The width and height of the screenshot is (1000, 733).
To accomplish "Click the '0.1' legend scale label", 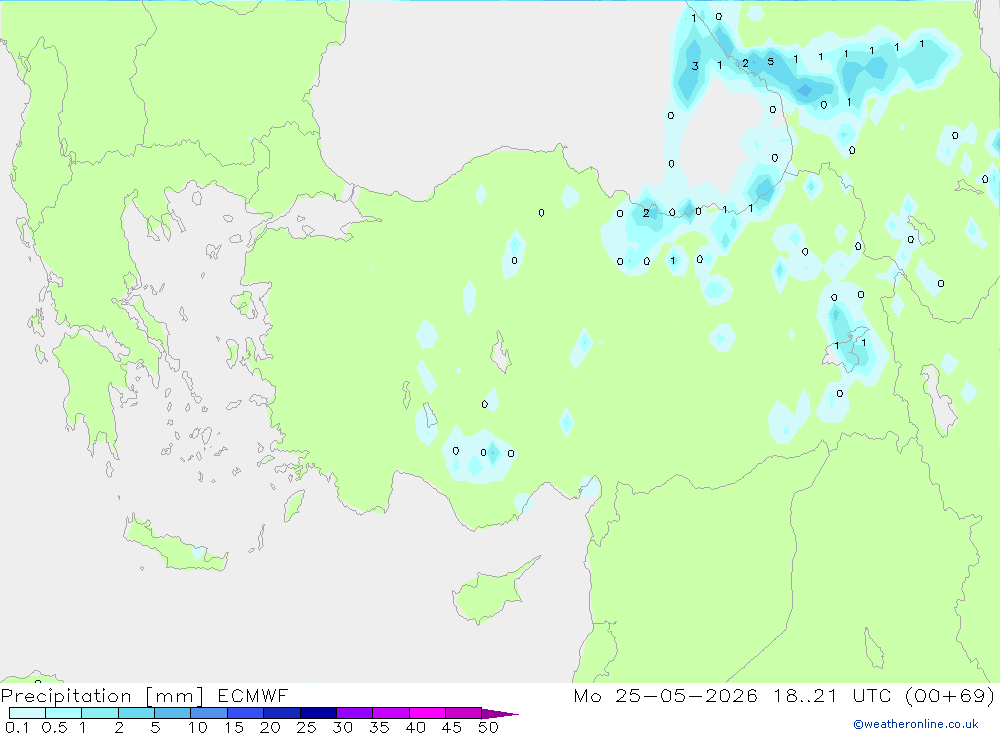I will coord(17,727).
